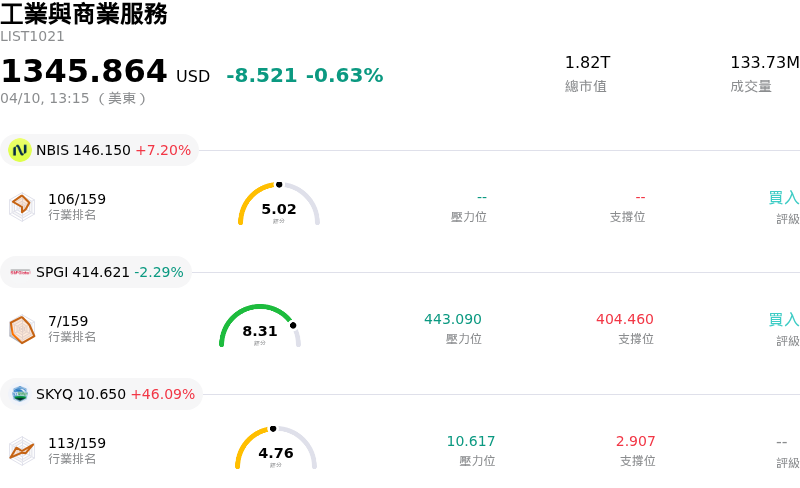Open SPGI industry rank radar chart icon
Screen dimensions: 800x488
pos(22,328)
